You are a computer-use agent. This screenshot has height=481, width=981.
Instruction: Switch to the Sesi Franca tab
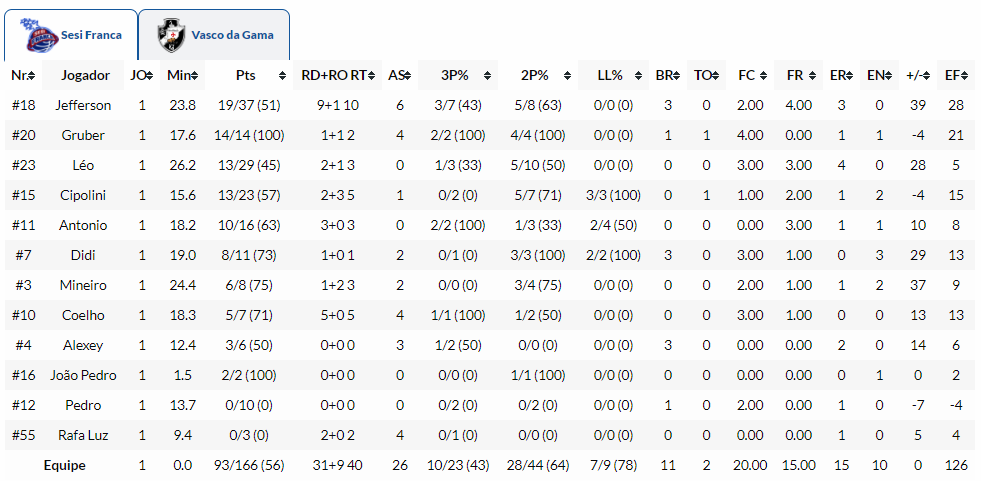[90, 35]
